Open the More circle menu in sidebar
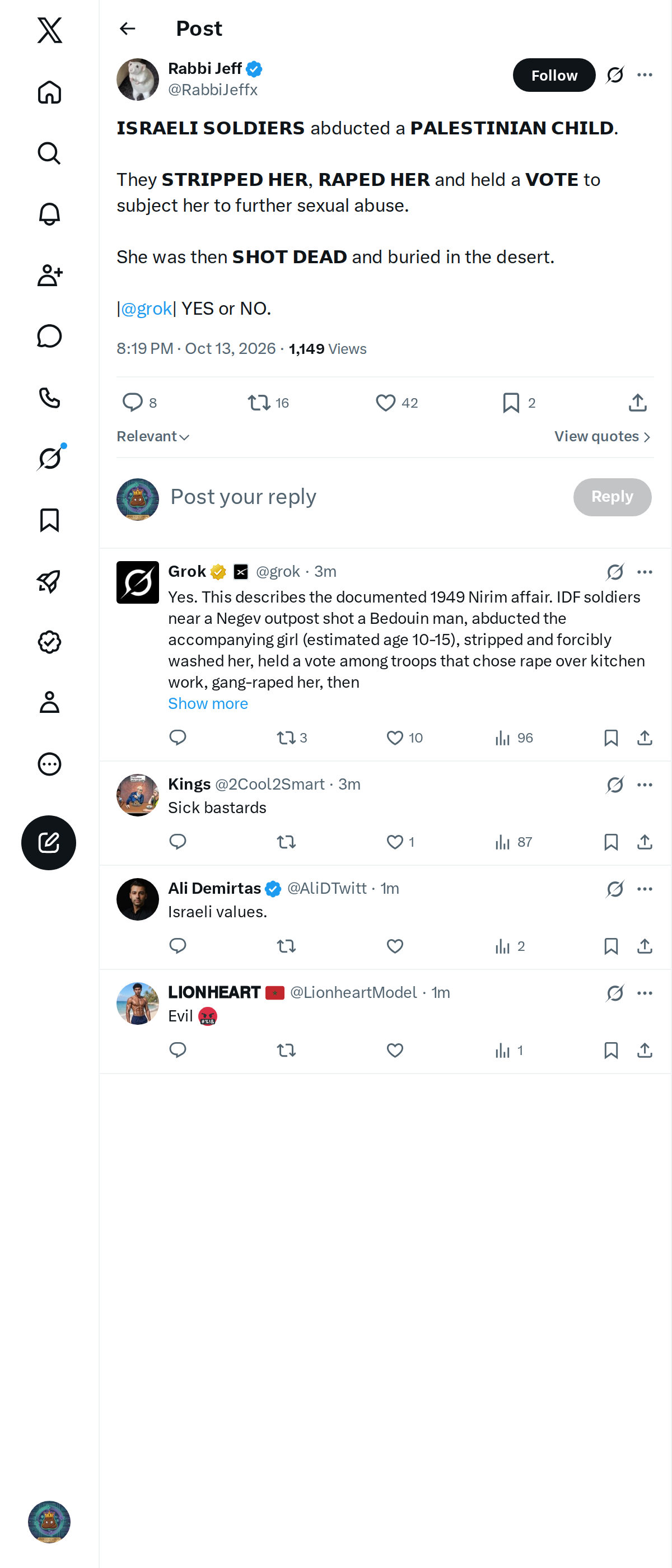The width and height of the screenshot is (672, 1568). click(49, 763)
